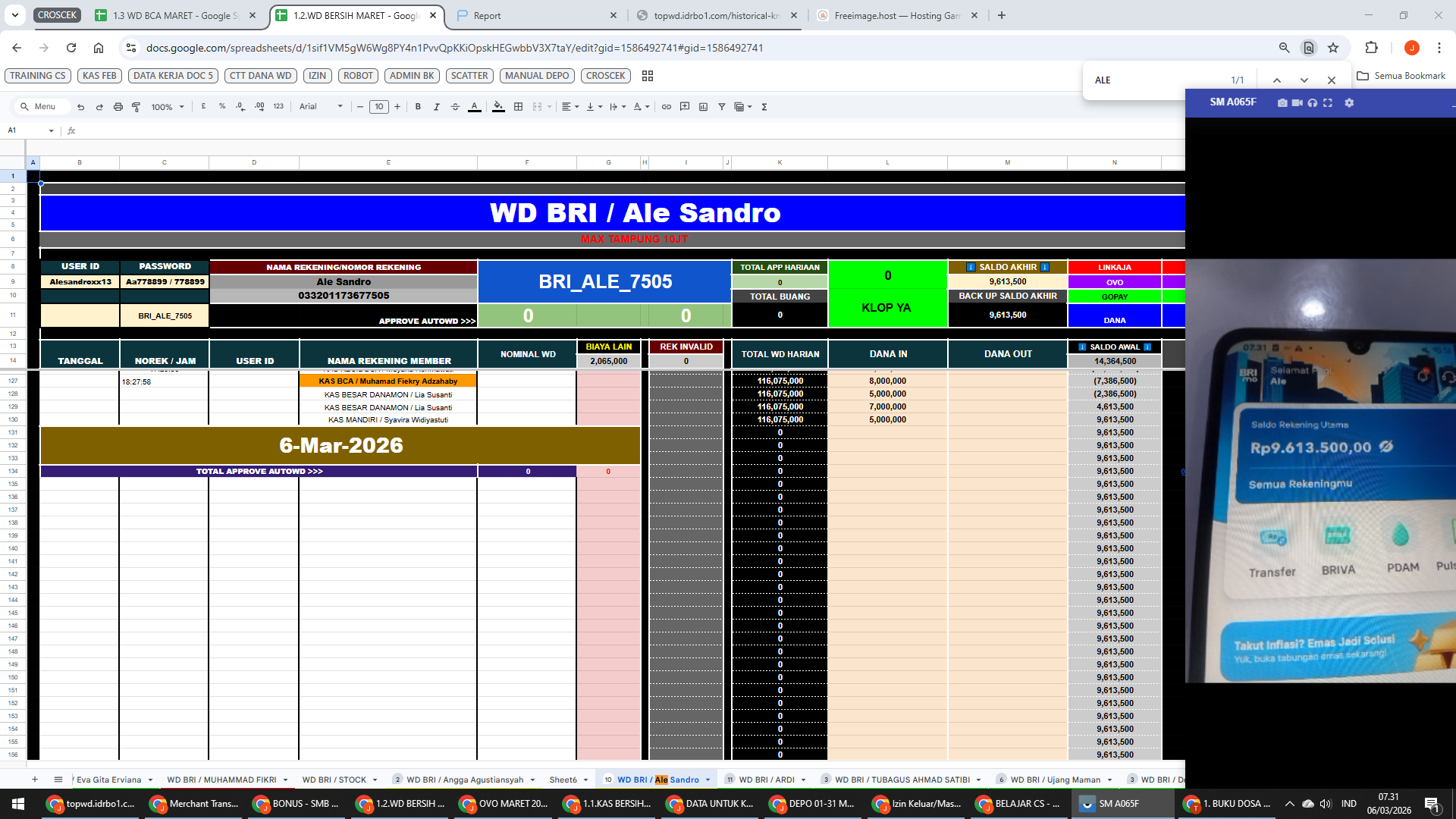
Task: Open the borders tool
Action: pyautogui.click(x=518, y=107)
